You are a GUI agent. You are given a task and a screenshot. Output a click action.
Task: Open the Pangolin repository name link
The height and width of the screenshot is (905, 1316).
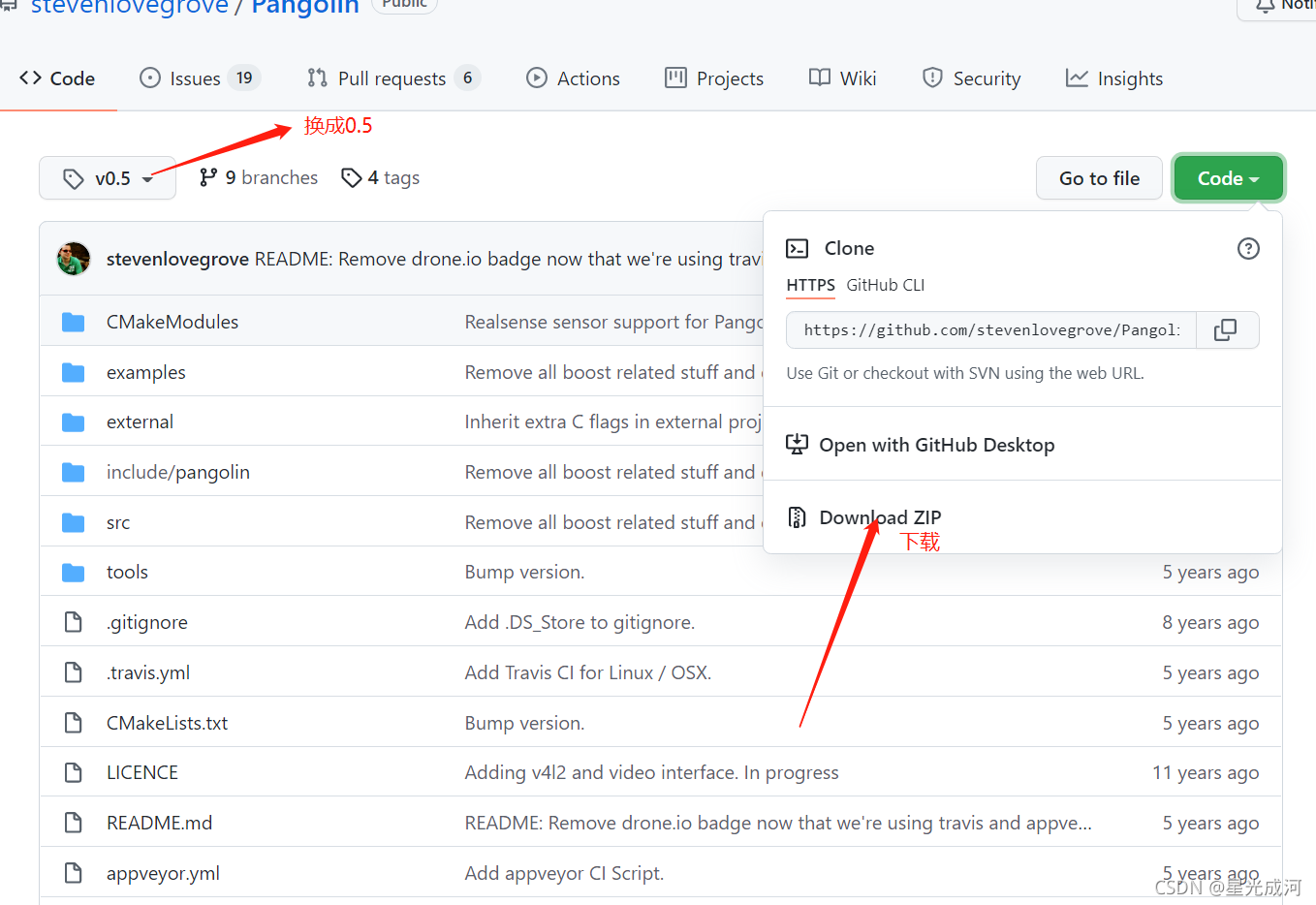(x=305, y=7)
